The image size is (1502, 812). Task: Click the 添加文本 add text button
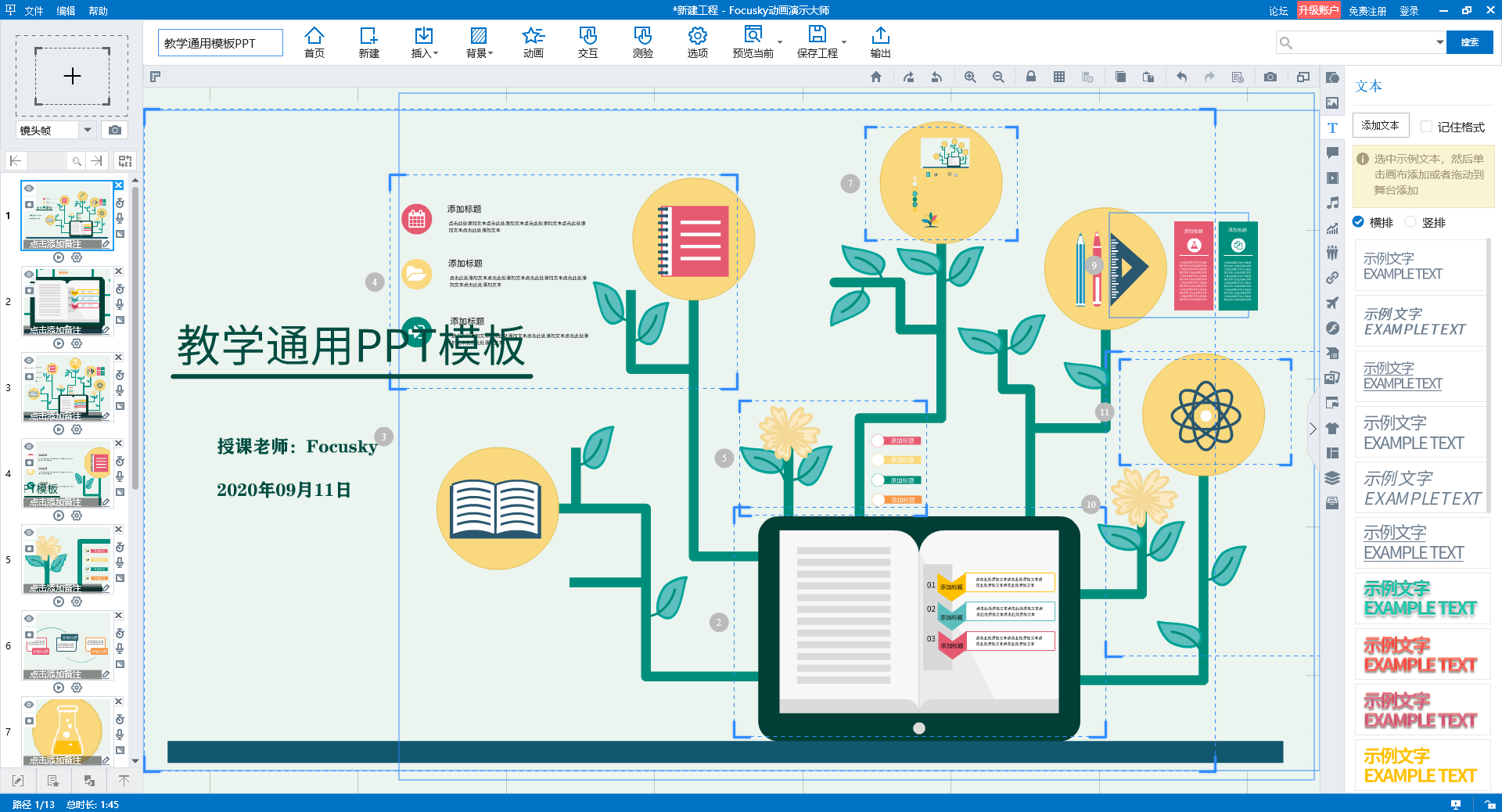[x=1380, y=125]
